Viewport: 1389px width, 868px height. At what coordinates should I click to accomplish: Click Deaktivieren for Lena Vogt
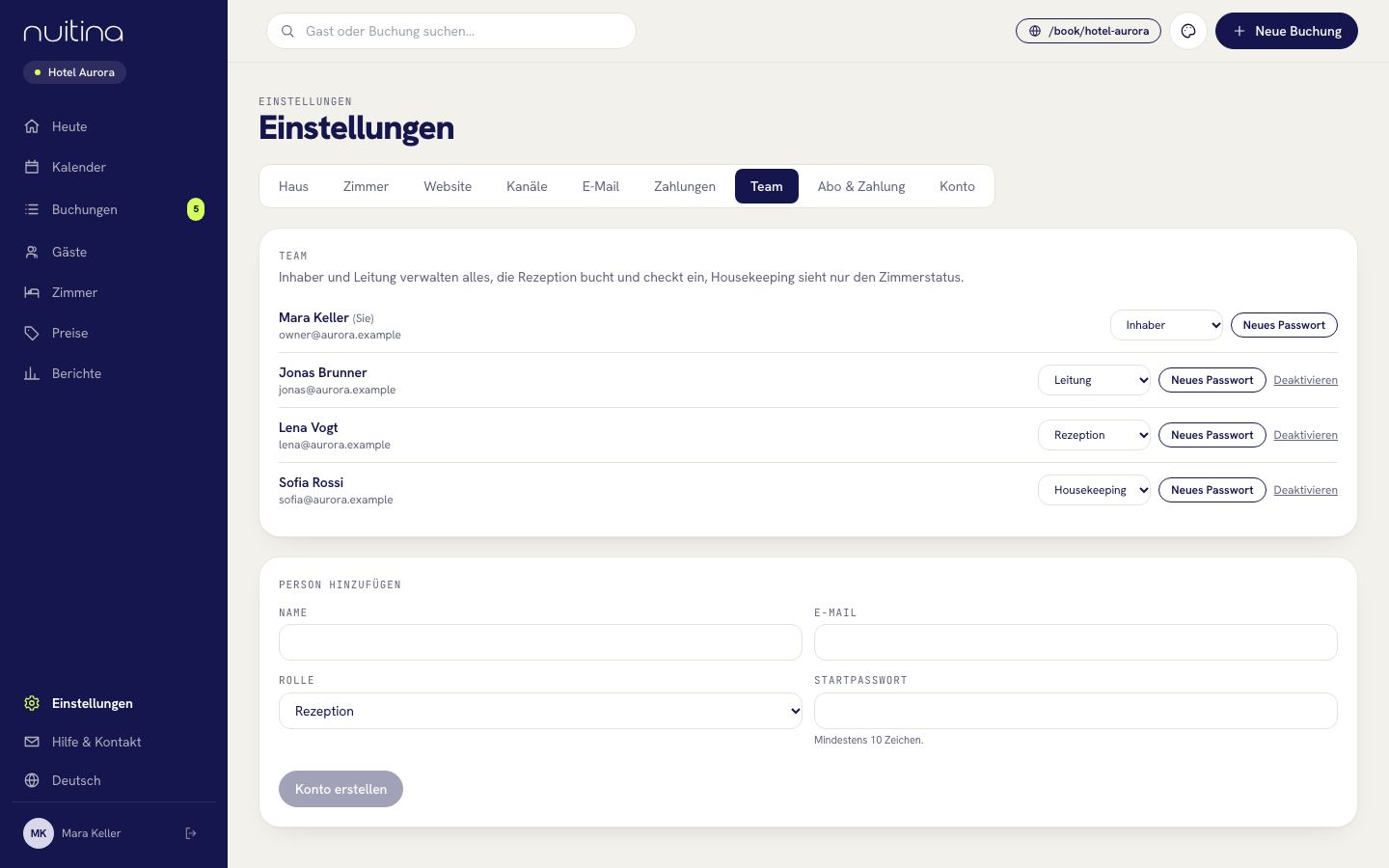(1305, 435)
